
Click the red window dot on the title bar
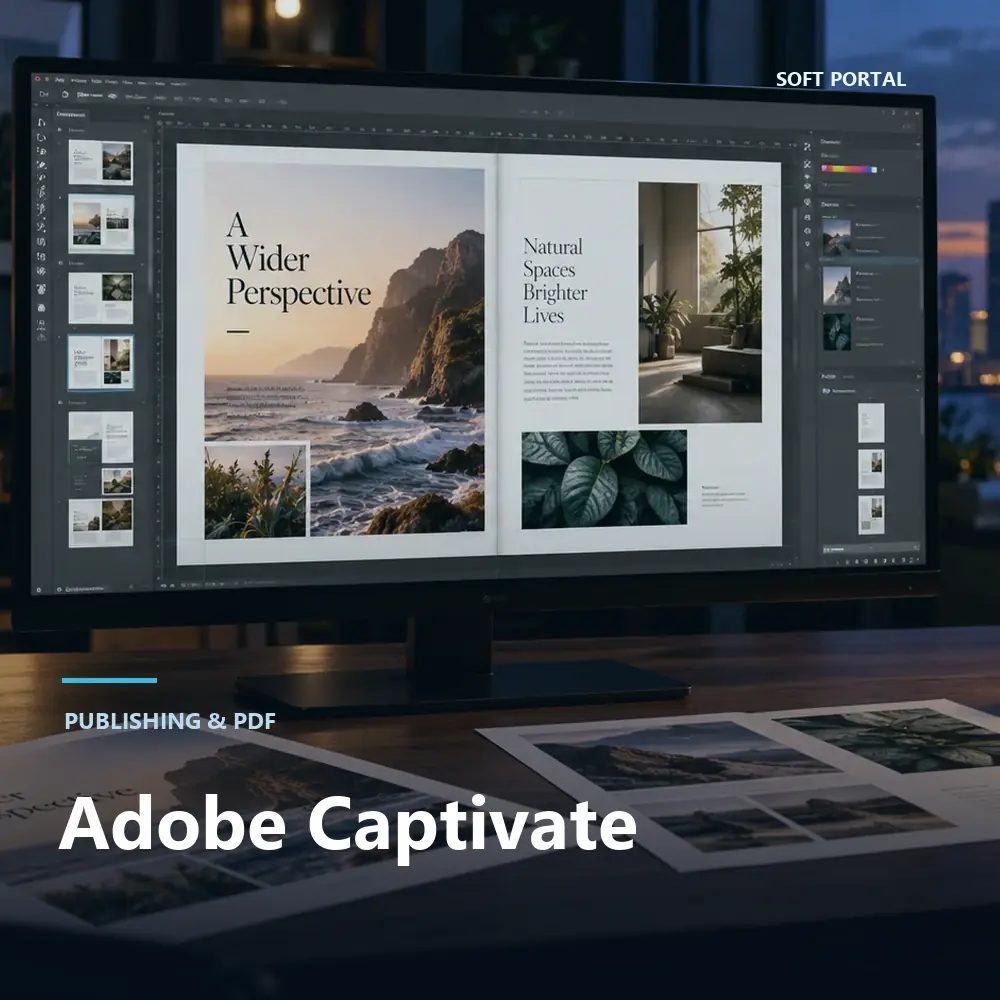pos(37,78)
